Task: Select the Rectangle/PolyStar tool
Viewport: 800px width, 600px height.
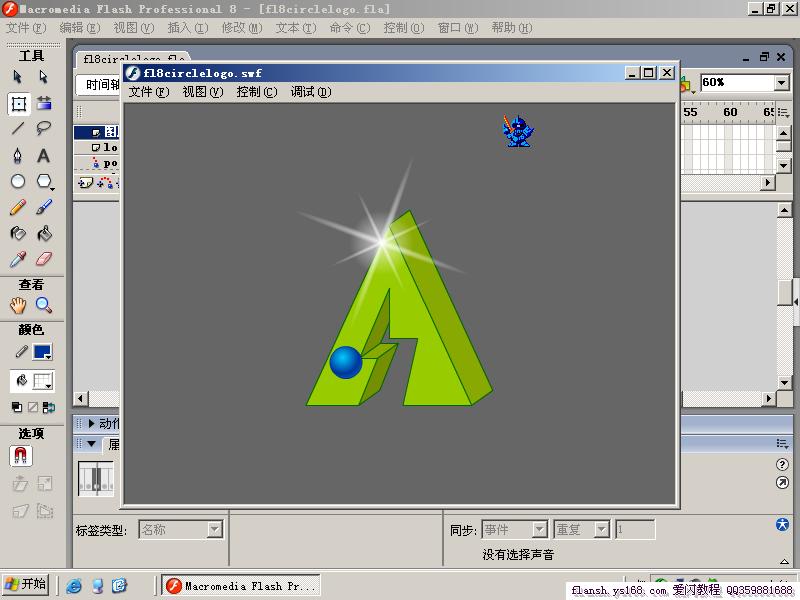Action: tap(45, 182)
